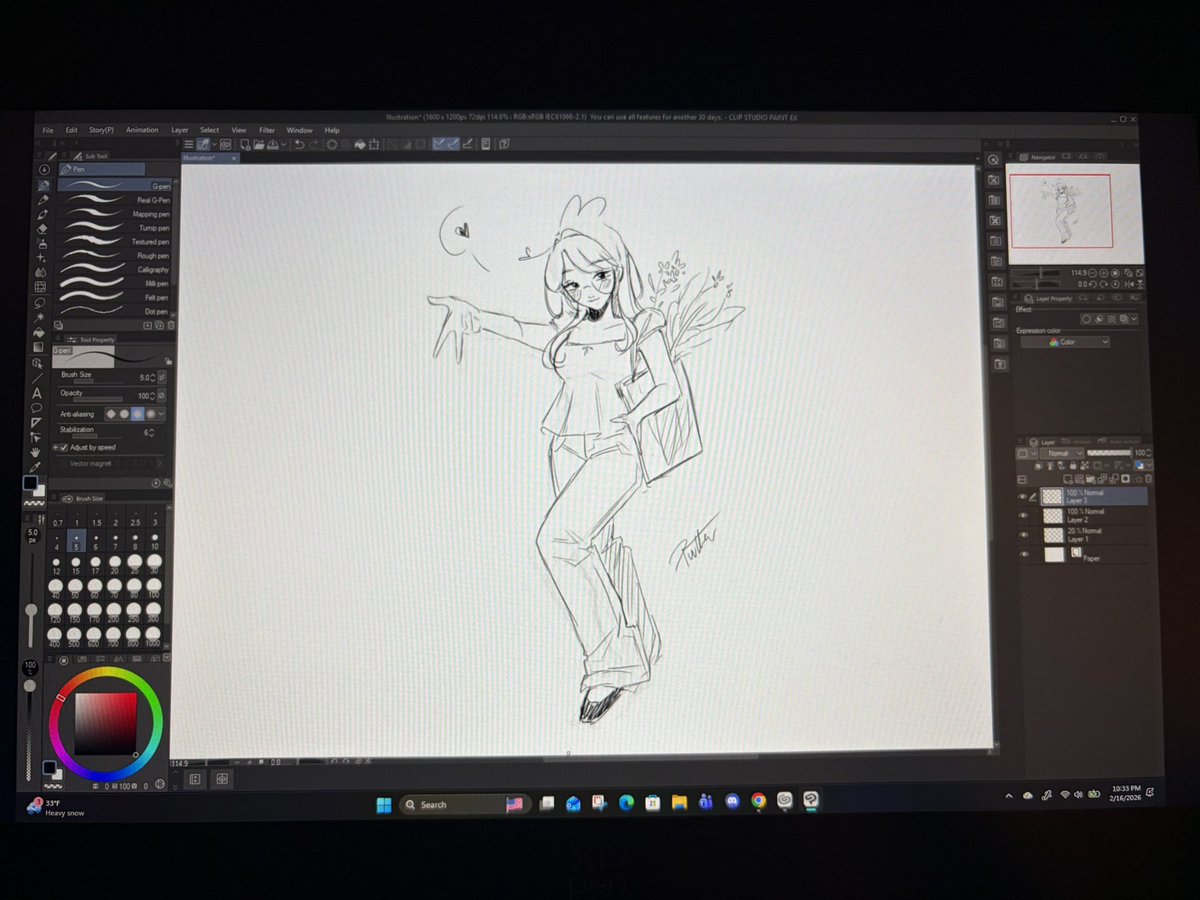Viewport: 1200px width, 900px height.
Task: Click the color square in color wheel
Action: coord(106,724)
